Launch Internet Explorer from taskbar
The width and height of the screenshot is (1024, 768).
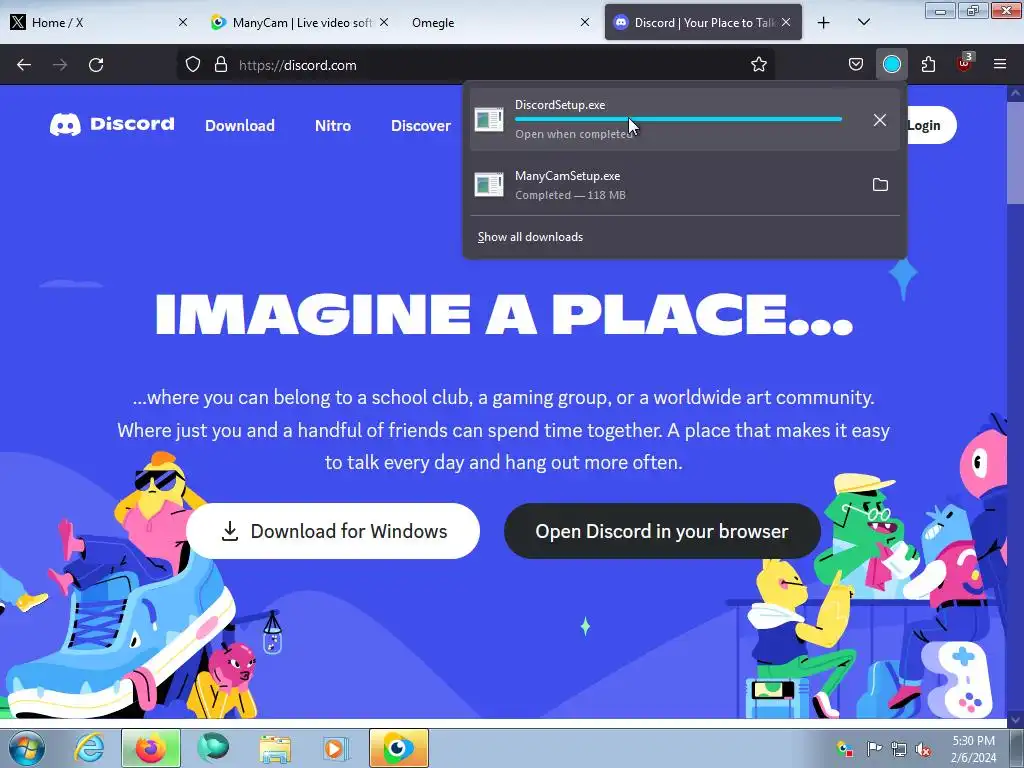(89, 748)
